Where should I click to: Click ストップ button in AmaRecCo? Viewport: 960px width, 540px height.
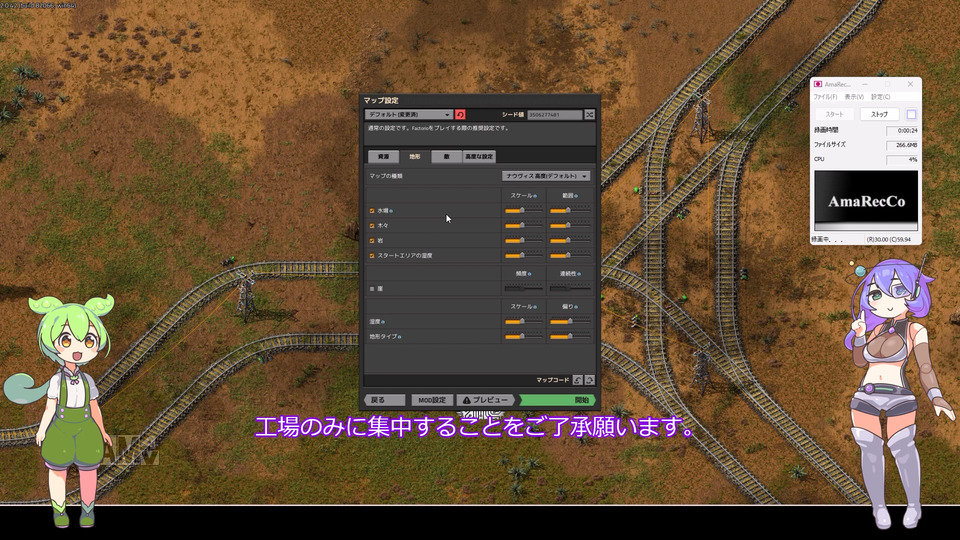point(879,114)
